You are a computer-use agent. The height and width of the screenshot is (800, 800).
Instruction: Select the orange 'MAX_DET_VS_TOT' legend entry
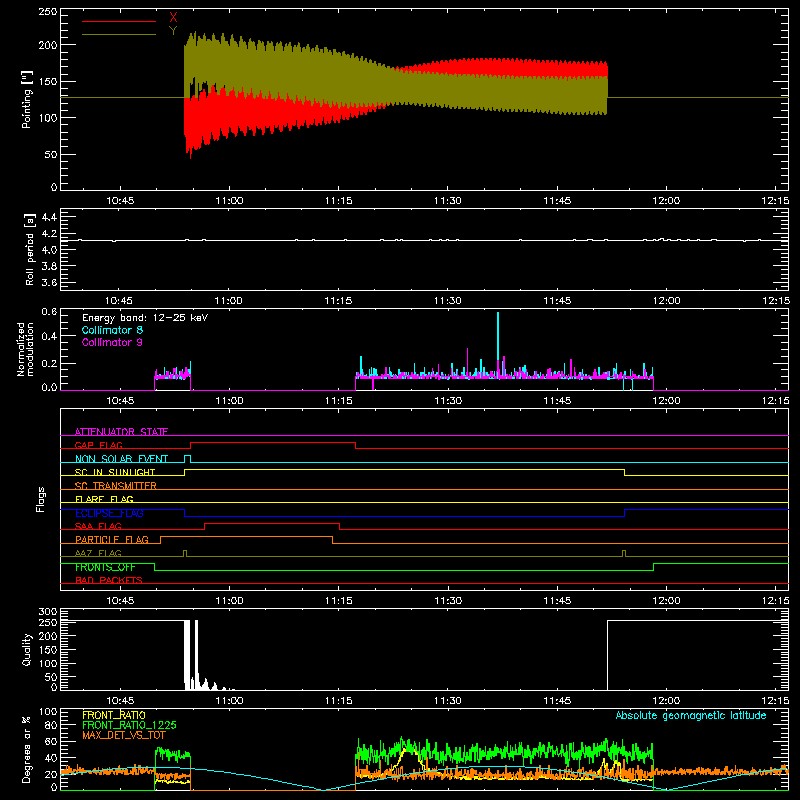[x=124, y=735]
